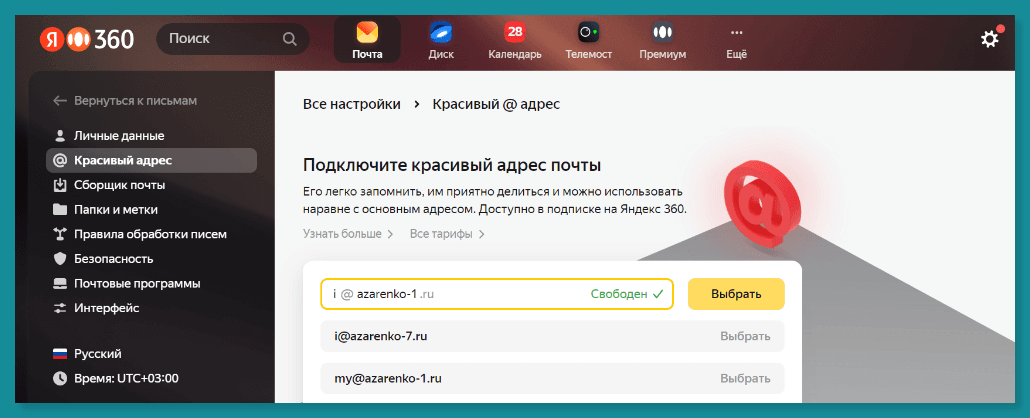
Task: Open Папки и метки section
Action: [x=105, y=210]
